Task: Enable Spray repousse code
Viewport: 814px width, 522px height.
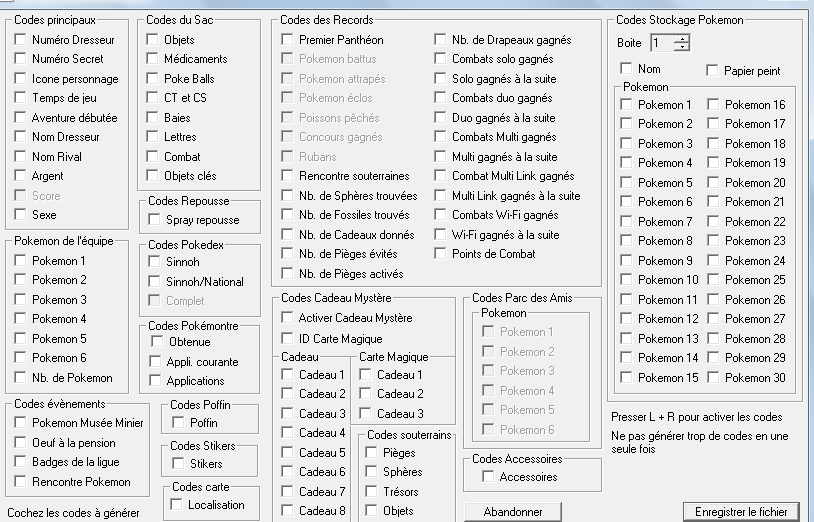Action: 154,220
